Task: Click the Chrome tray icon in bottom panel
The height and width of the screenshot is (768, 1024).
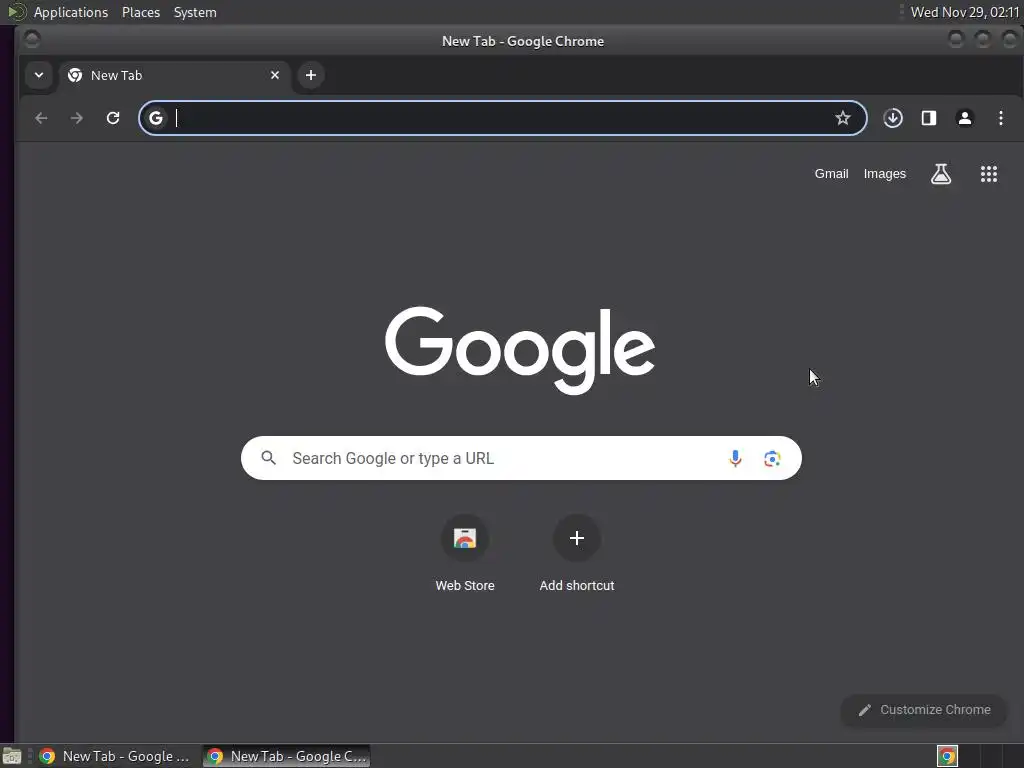Action: (x=947, y=756)
